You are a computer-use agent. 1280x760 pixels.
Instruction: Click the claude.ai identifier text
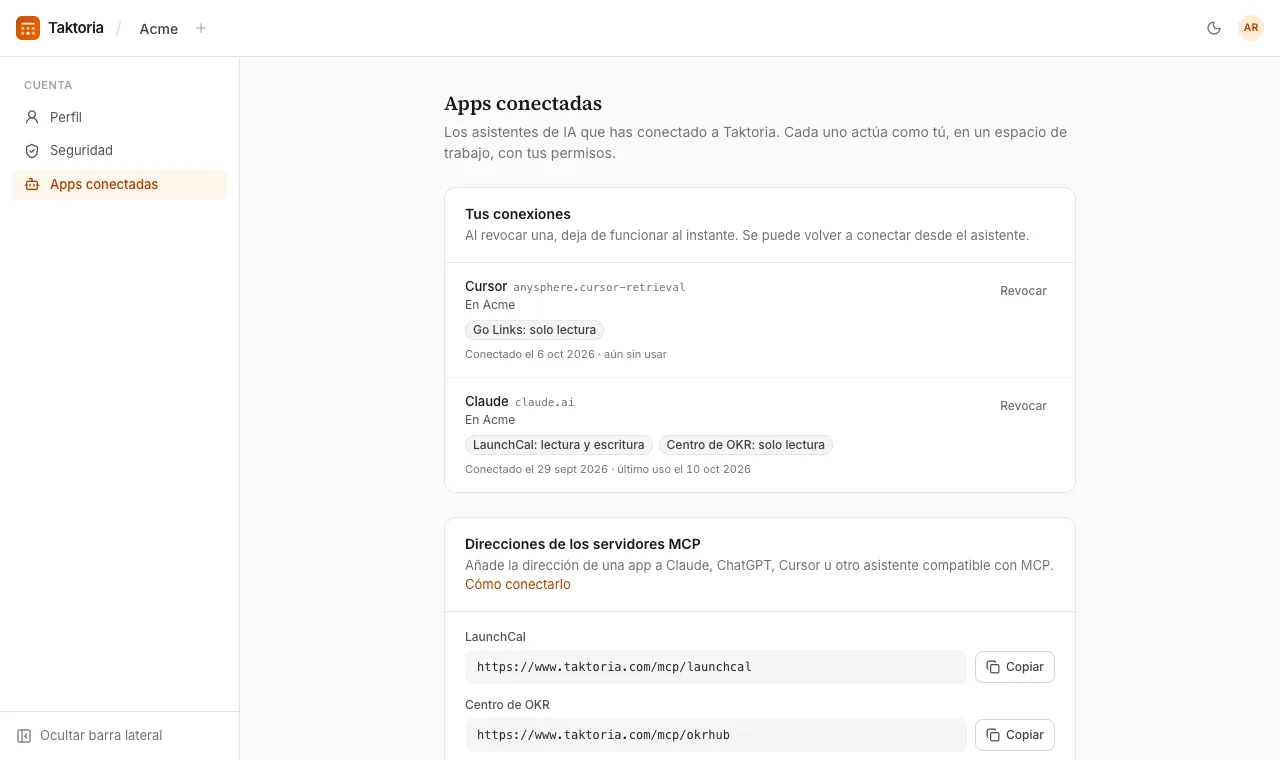[545, 402]
